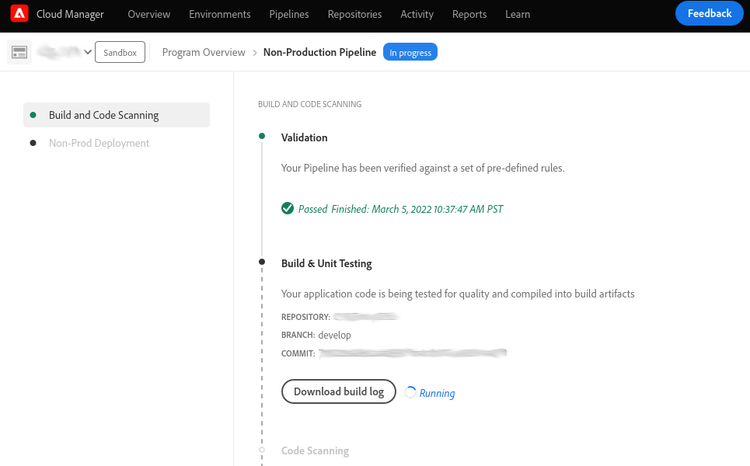Screen dimensions: 750x466
Task: Click the Running spinner icon
Action: [x=410, y=392]
